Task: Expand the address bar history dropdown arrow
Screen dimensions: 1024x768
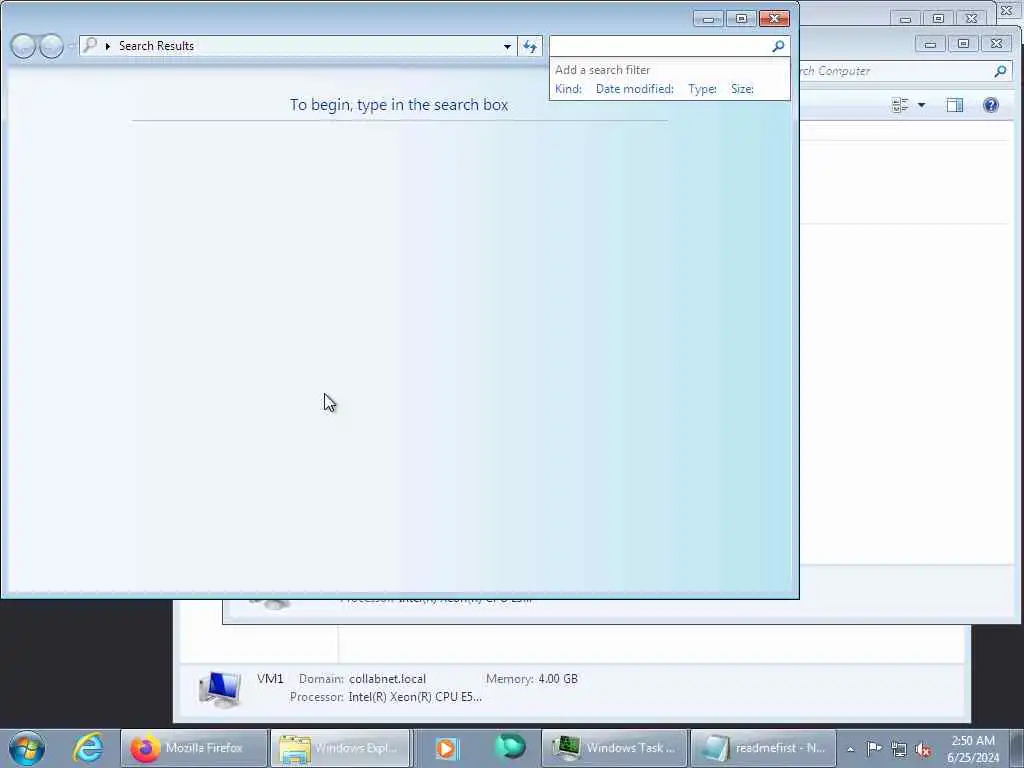Action: (507, 46)
